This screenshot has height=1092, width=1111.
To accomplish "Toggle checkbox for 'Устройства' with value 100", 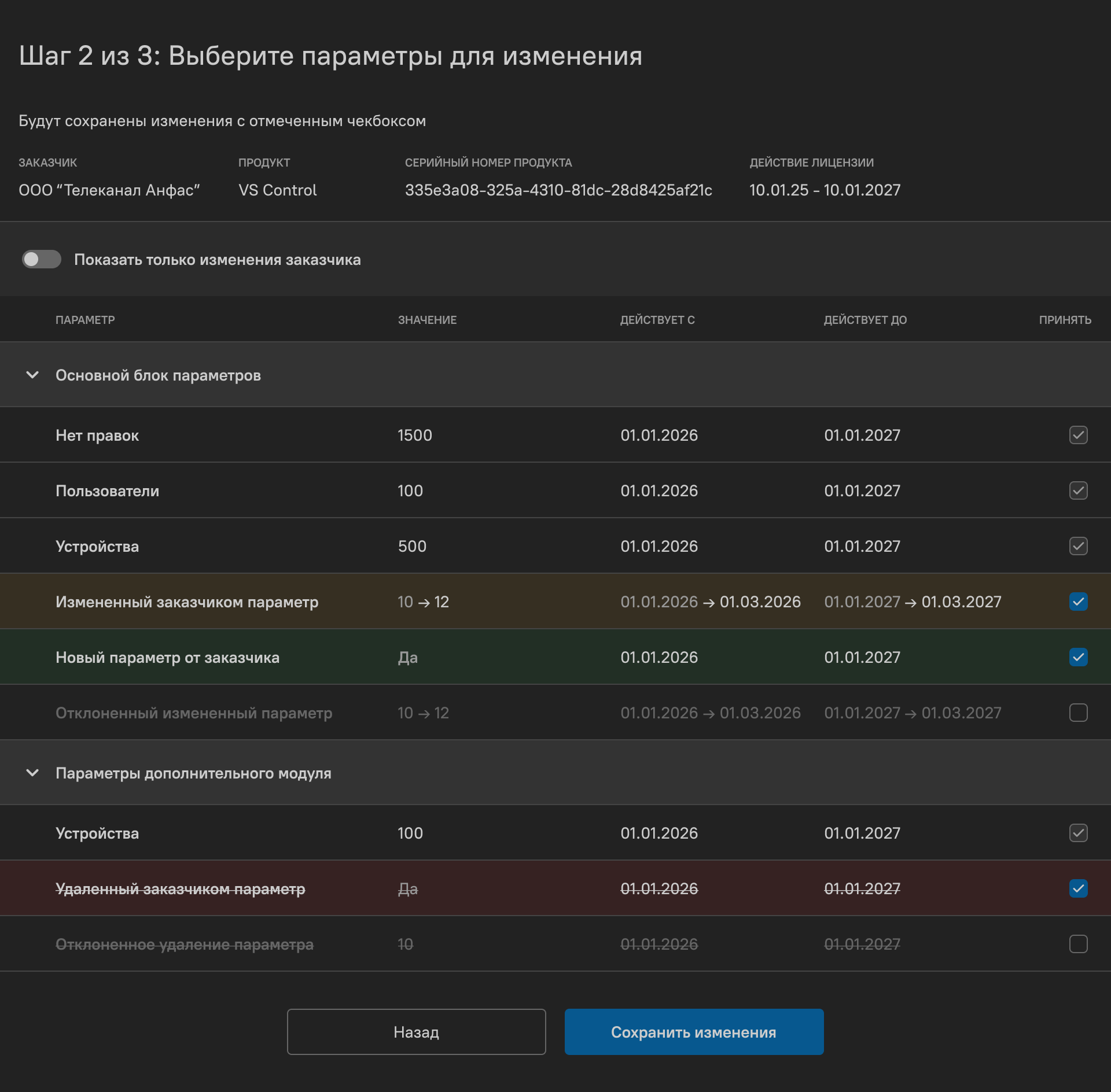I will pos(1078,833).
